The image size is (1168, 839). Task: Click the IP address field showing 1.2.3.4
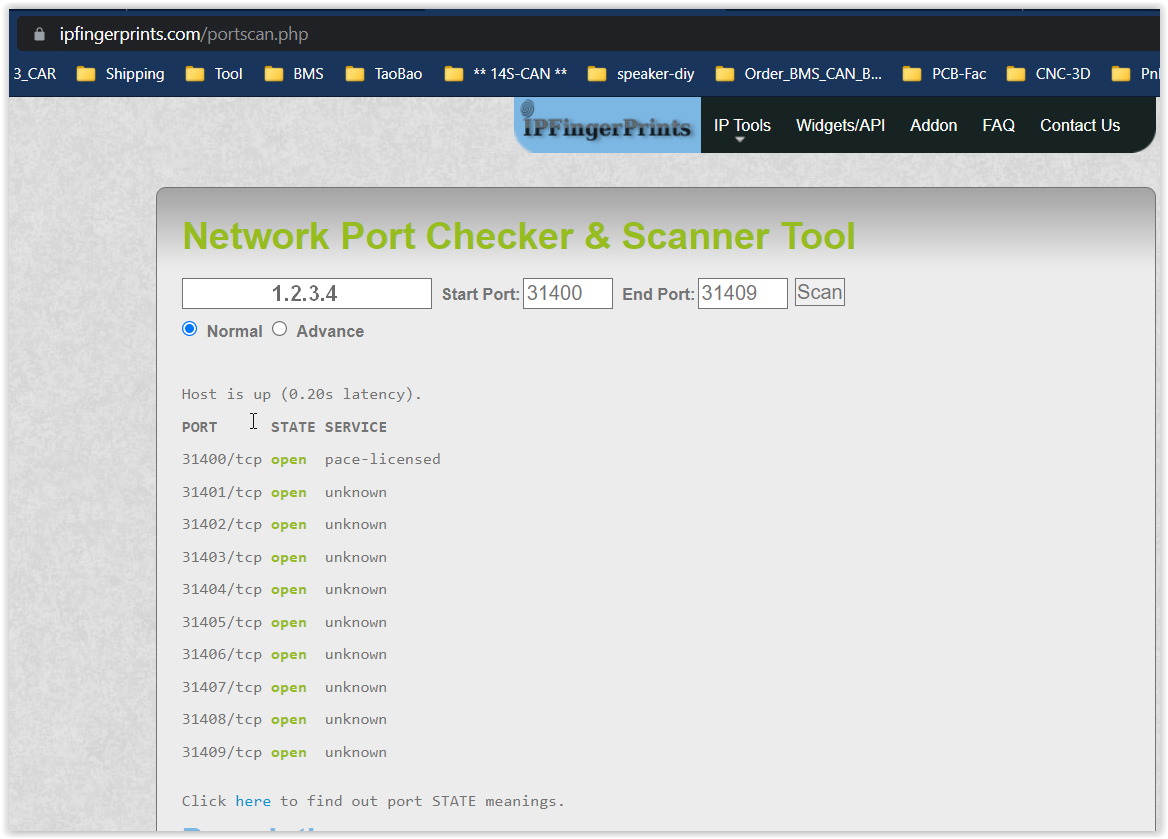(x=306, y=294)
